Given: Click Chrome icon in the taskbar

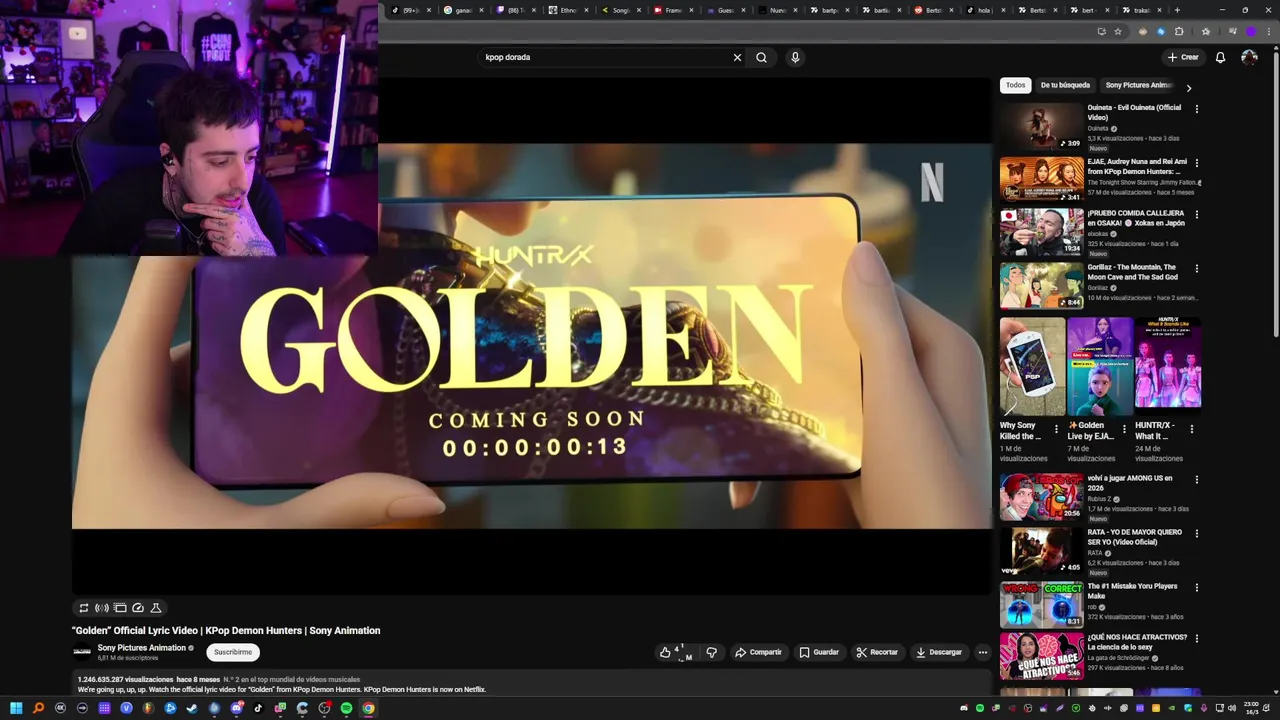Looking at the screenshot, I should 368,708.
